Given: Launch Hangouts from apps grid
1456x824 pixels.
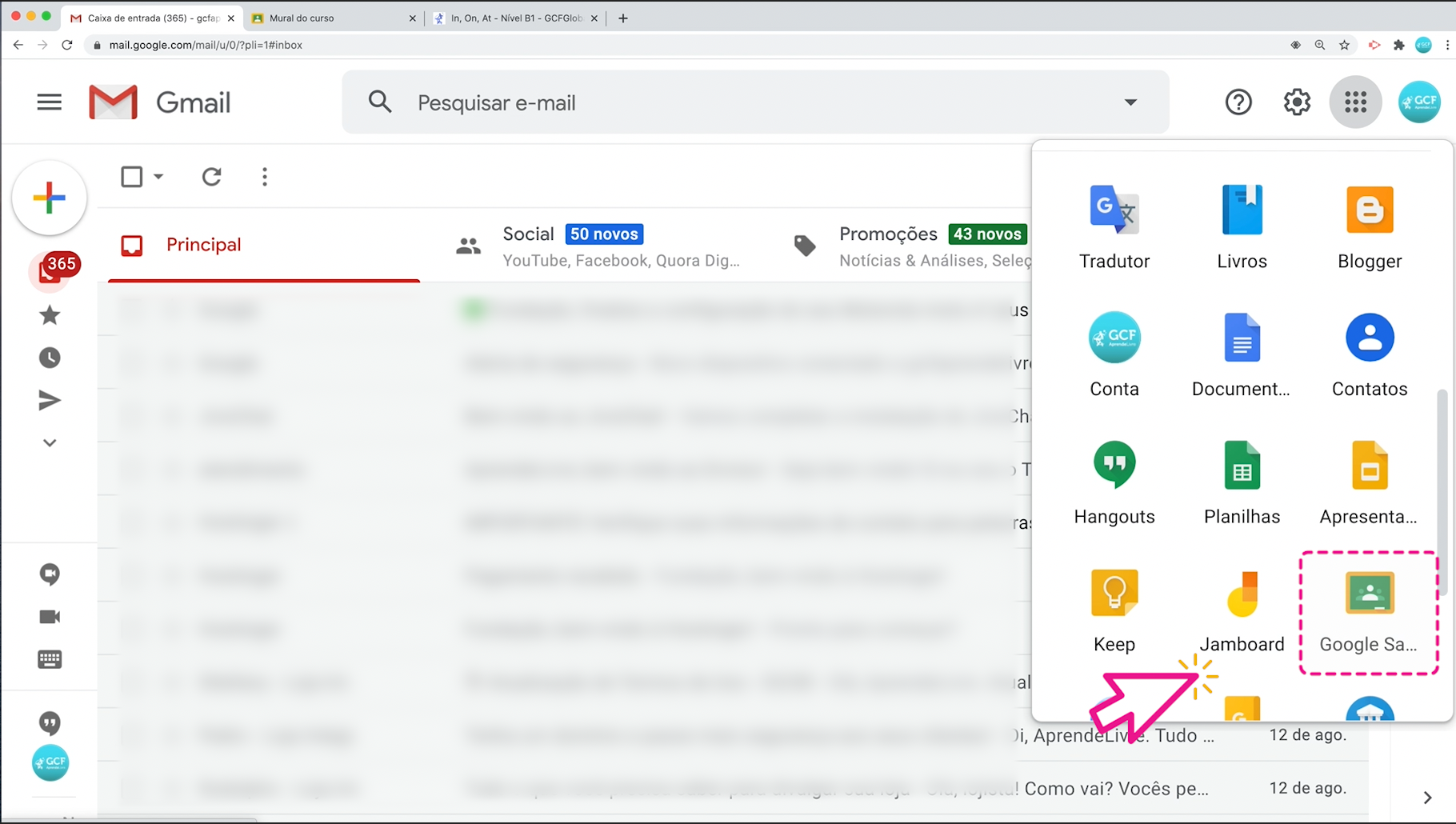Looking at the screenshot, I should pos(1114,483).
